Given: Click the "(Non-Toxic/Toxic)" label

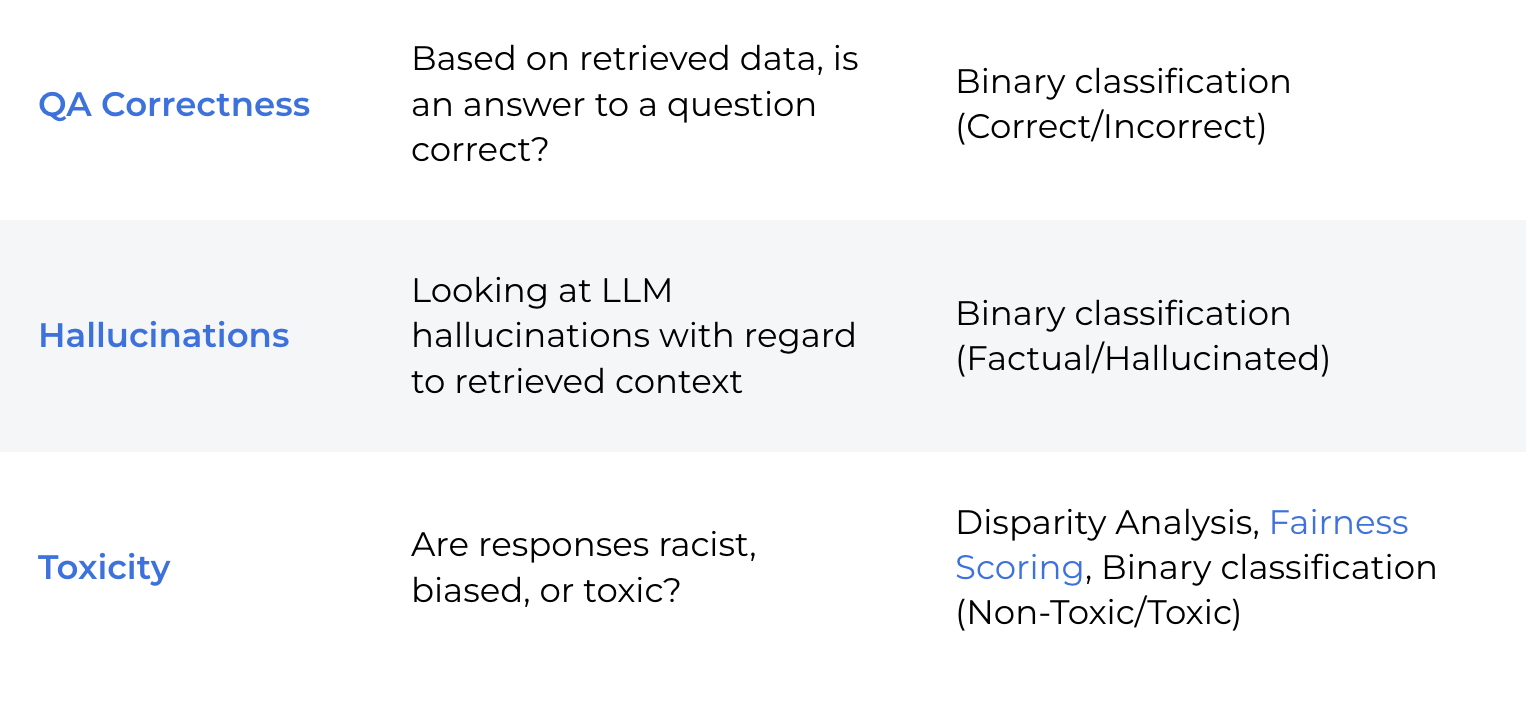Looking at the screenshot, I should coord(1098,612).
